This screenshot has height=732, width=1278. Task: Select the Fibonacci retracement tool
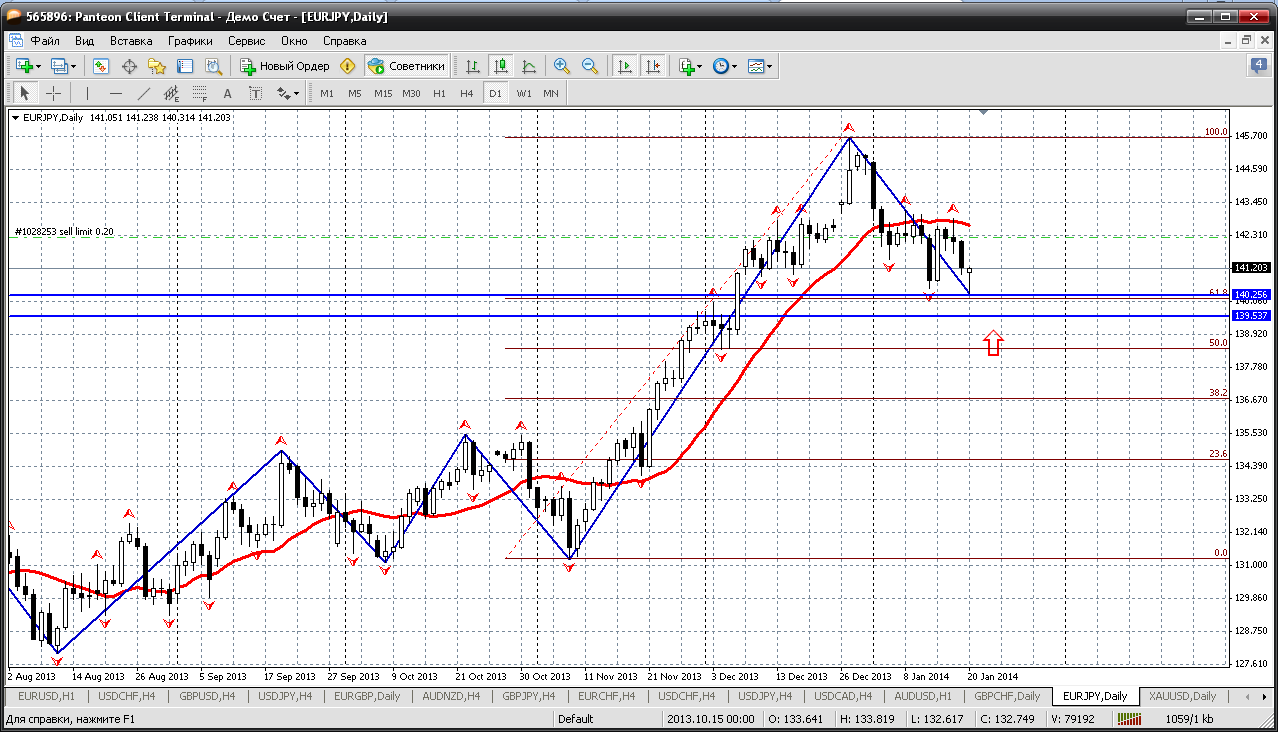(199, 93)
